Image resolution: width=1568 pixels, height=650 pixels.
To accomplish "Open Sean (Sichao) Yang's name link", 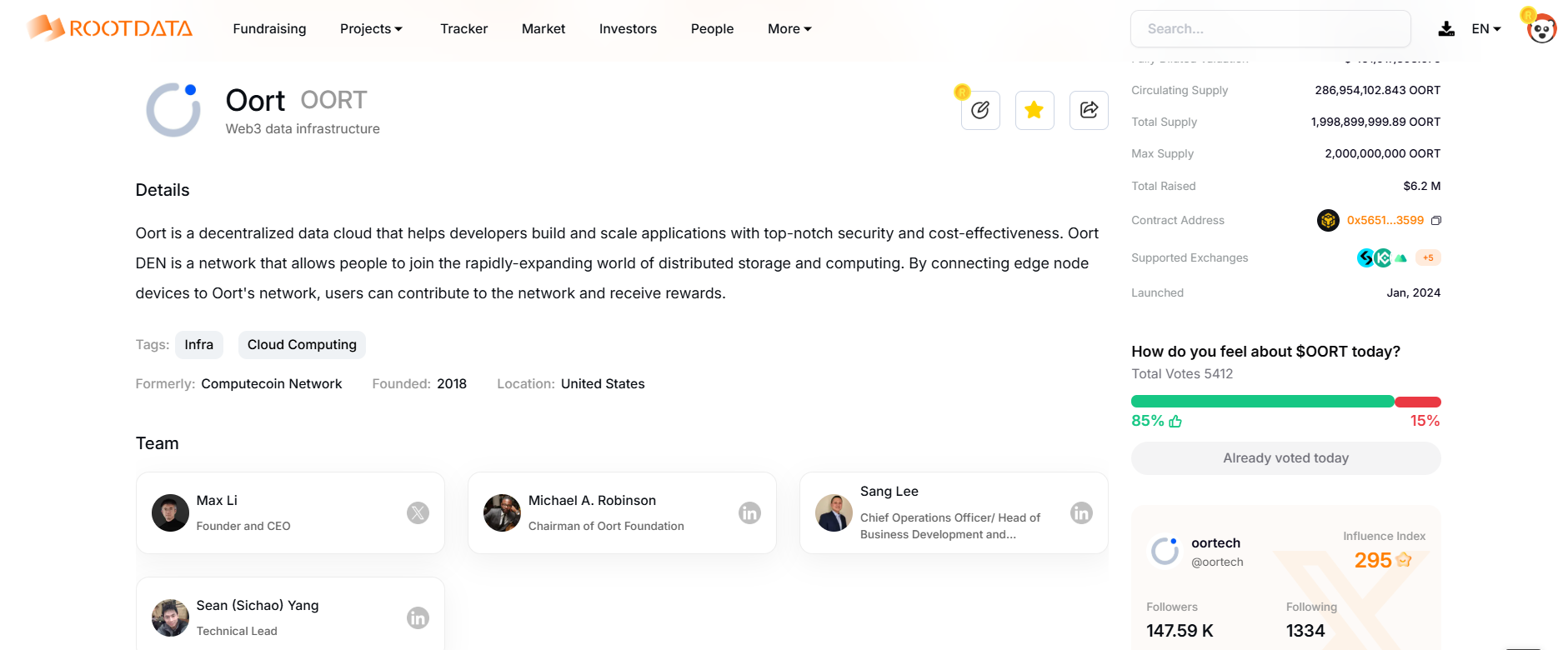I will (258, 605).
